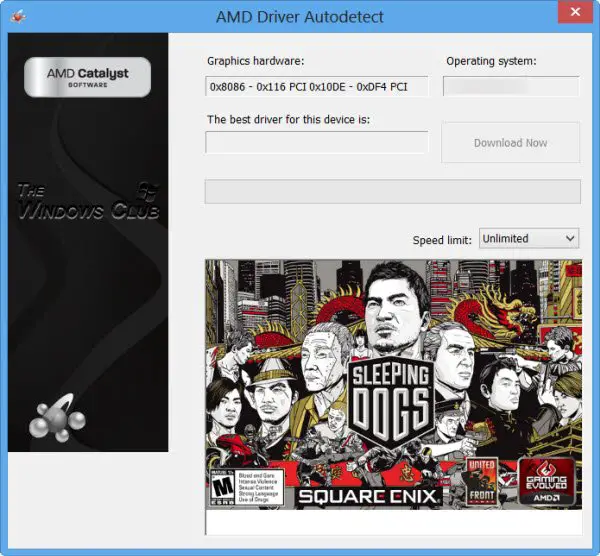This screenshot has height=556, width=600.
Task: Click the download progress bar
Action: click(393, 191)
